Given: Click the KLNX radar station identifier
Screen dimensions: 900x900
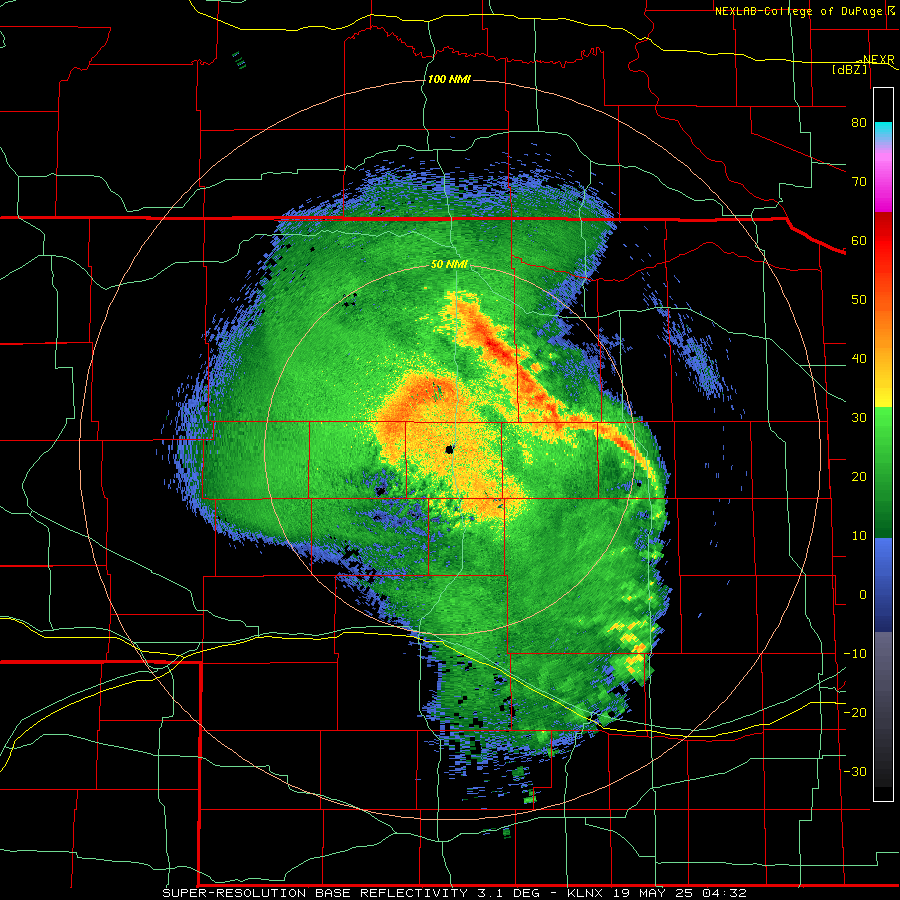Looking at the screenshot, I should [584, 893].
